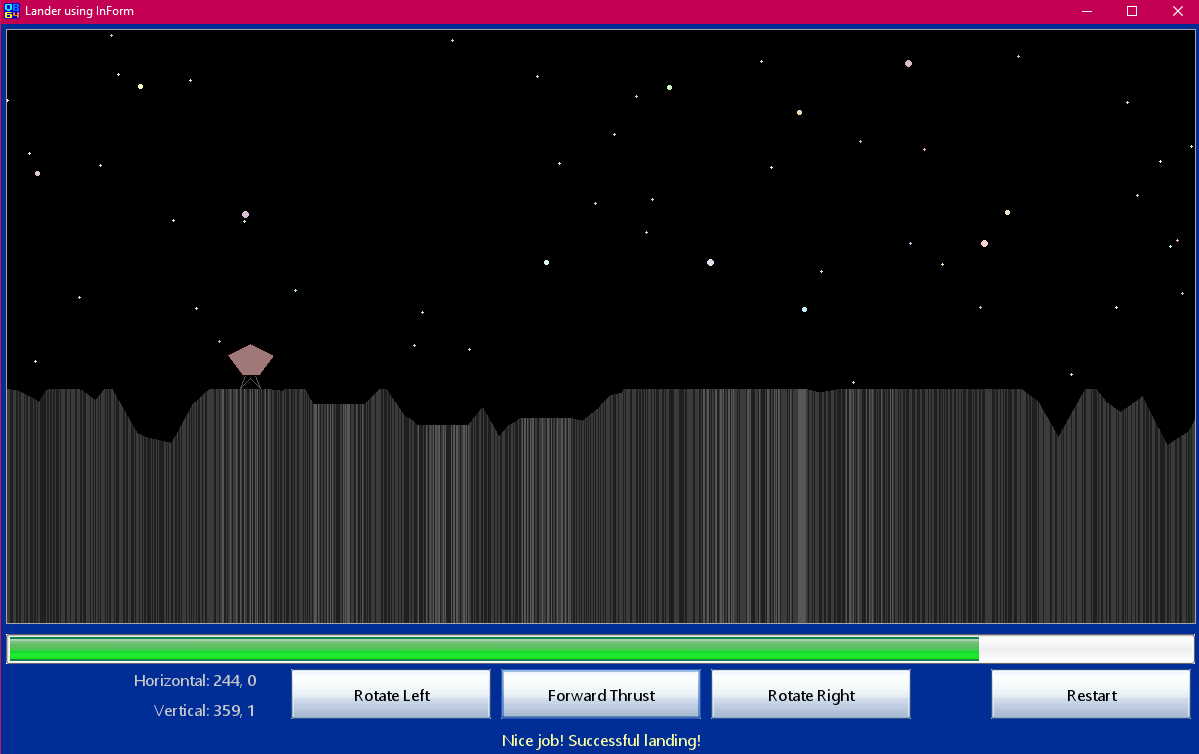Minimize the Lander window
Image resolution: width=1199 pixels, height=754 pixels.
[x=1087, y=11]
